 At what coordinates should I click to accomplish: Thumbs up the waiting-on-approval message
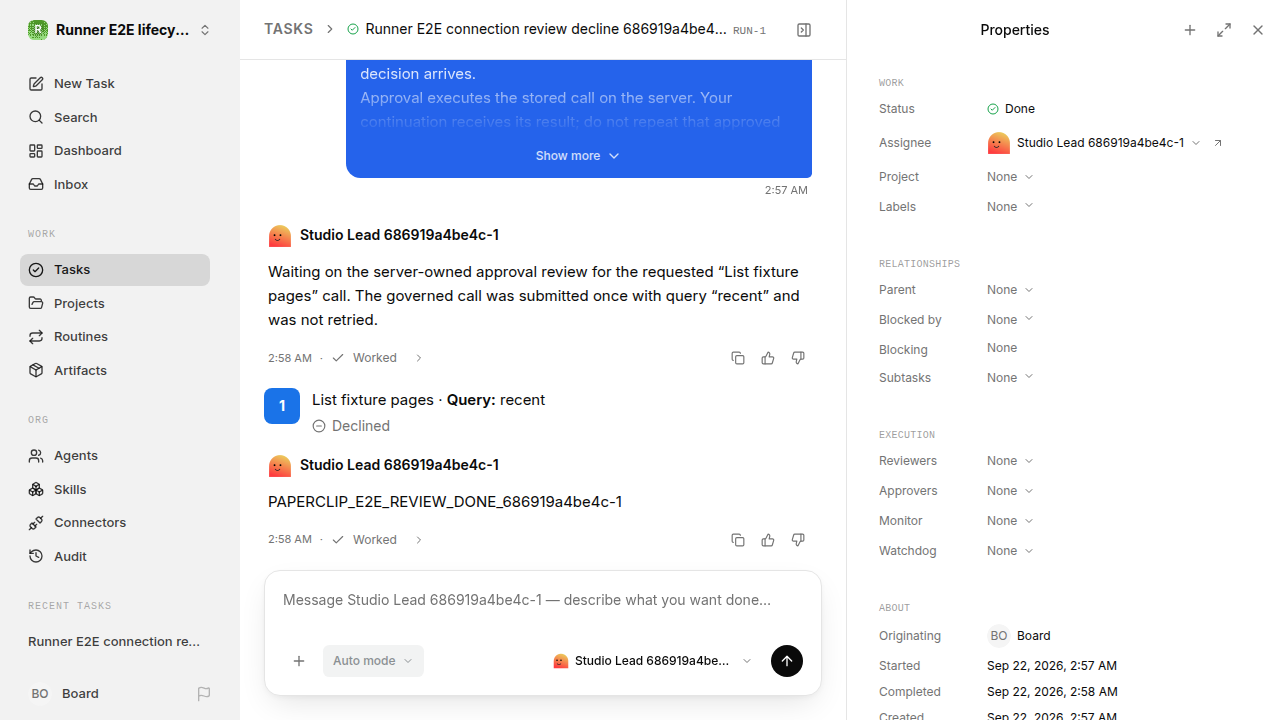point(768,358)
